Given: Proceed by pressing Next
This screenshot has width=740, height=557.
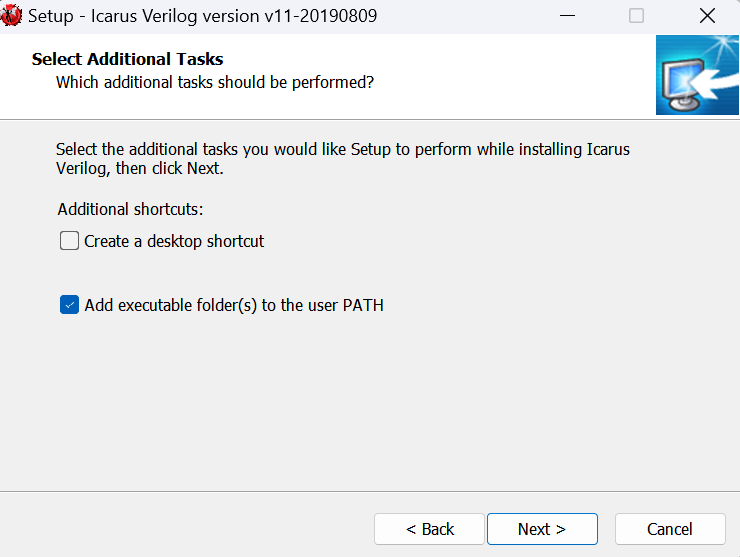Looking at the screenshot, I should tap(542, 529).
